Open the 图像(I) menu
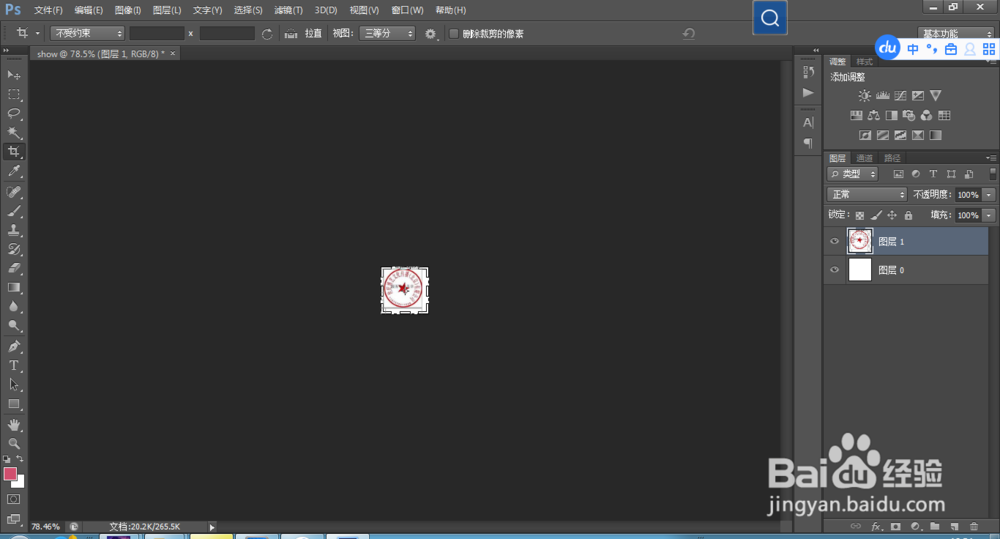The image size is (1000, 539). click(128, 10)
